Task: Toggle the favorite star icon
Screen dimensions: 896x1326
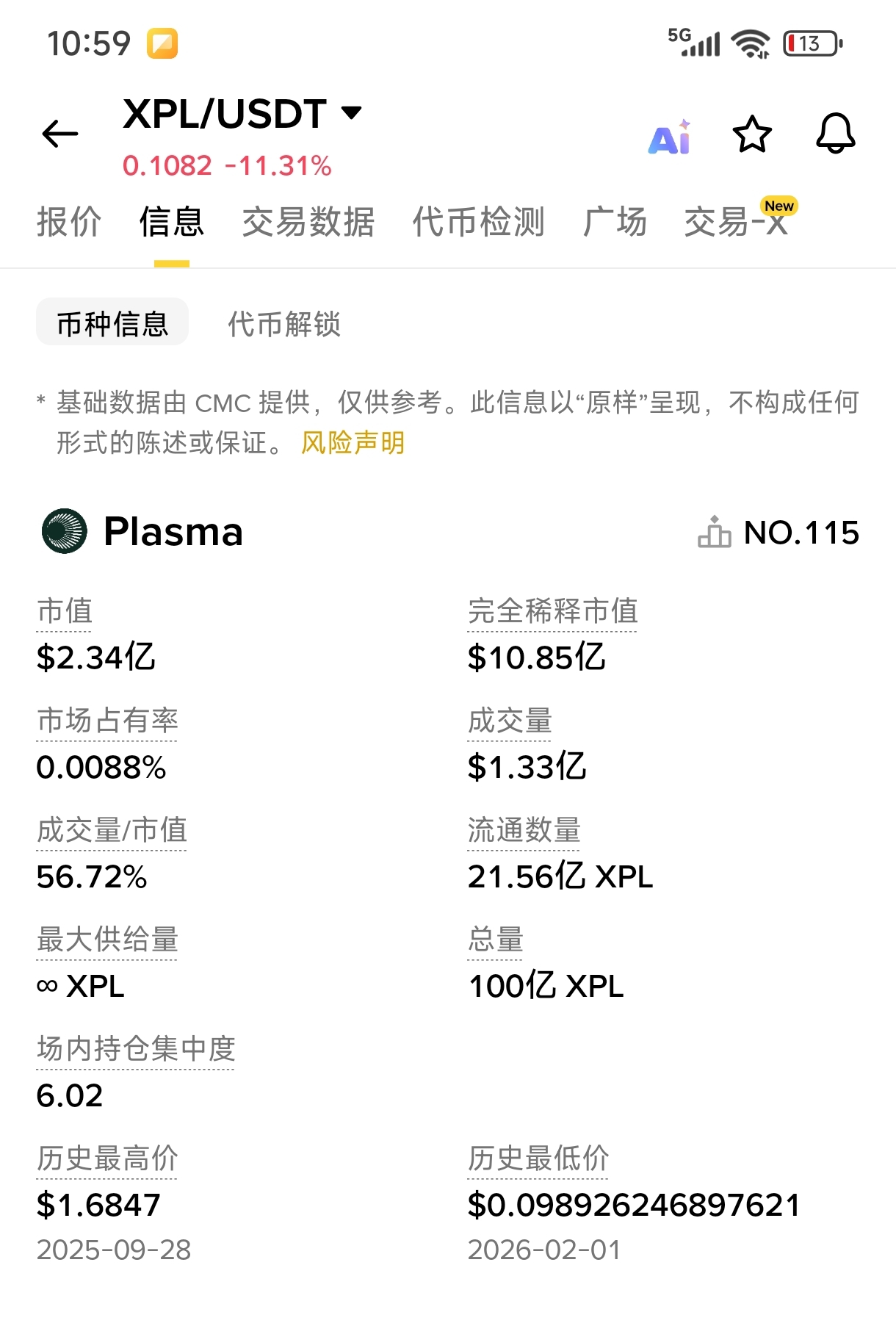Action: coord(752,134)
